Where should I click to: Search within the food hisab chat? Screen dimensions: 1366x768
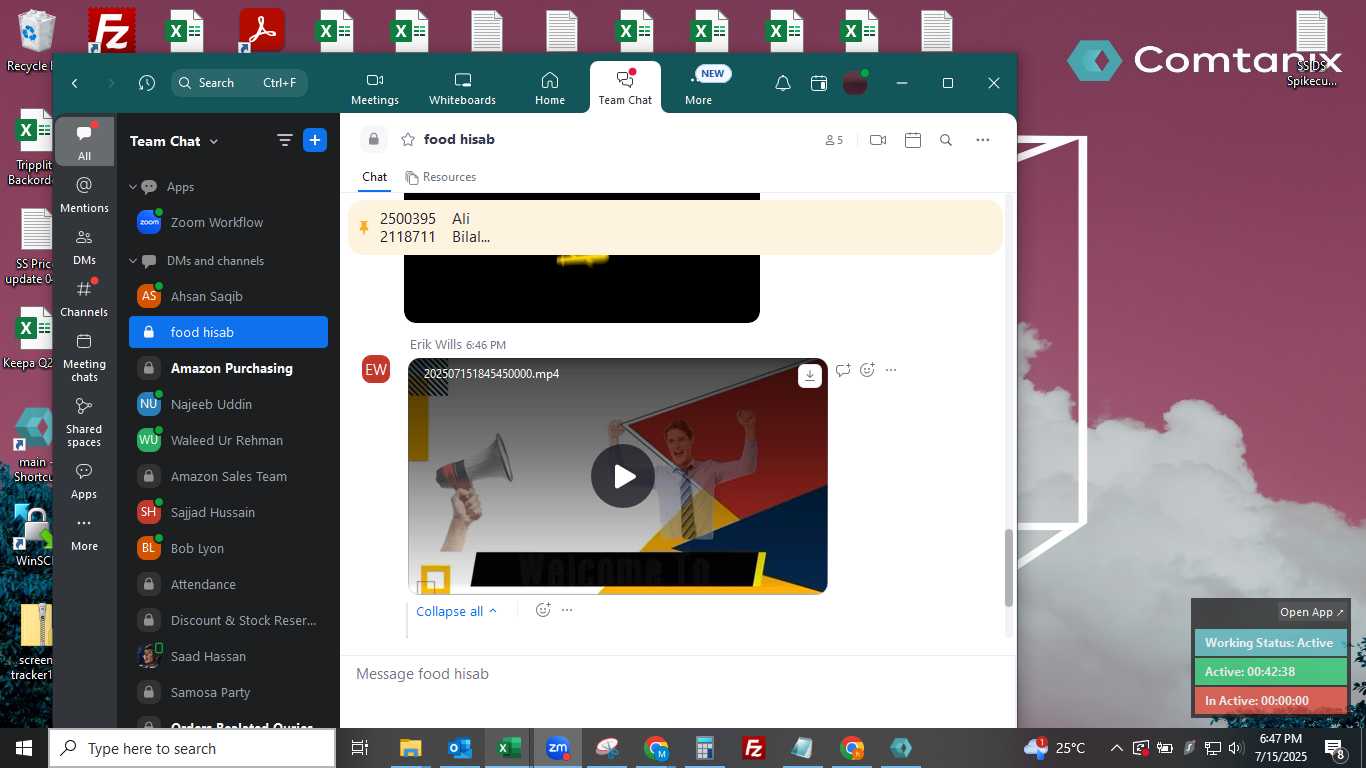click(946, 140)
